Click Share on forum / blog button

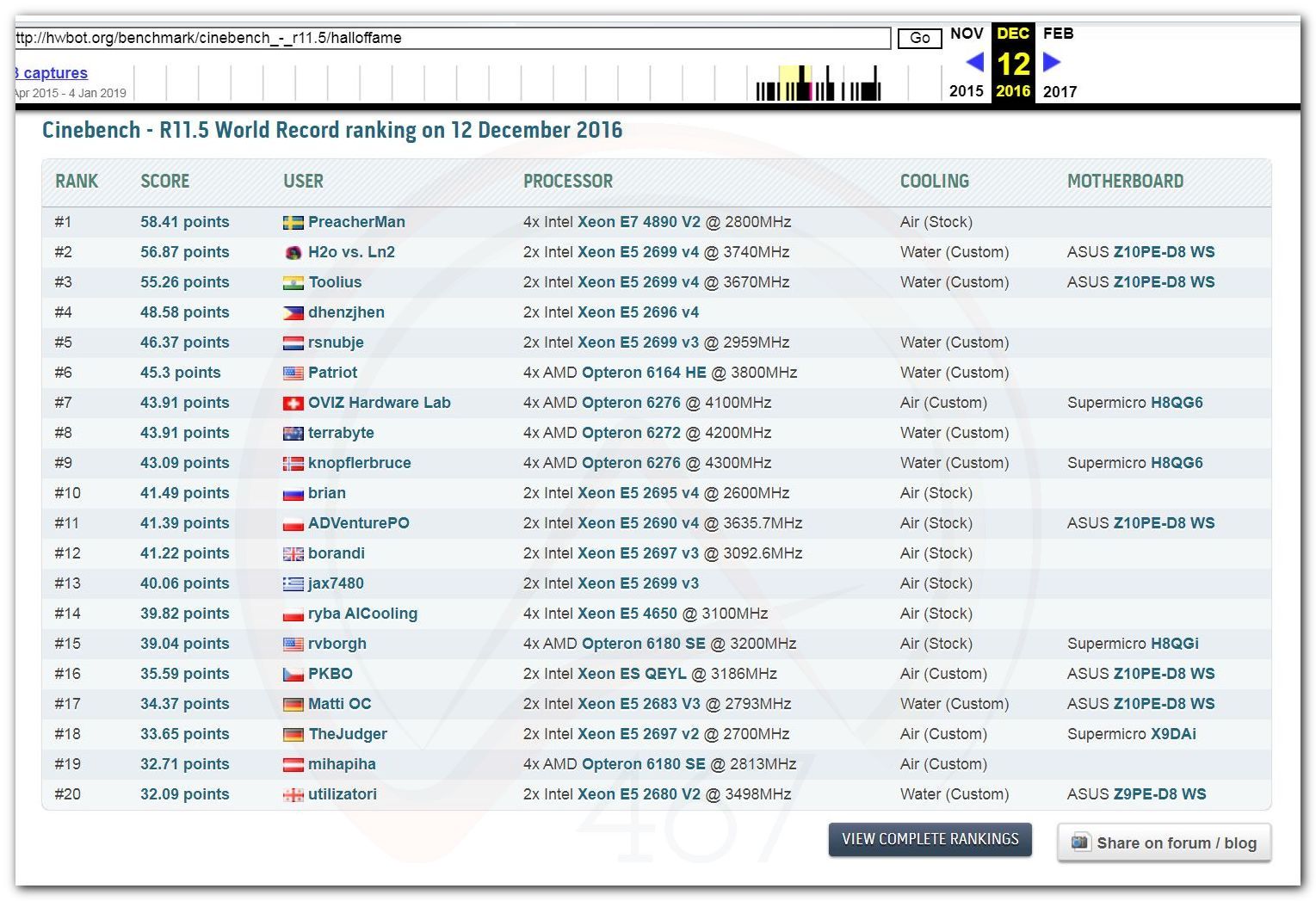coord(1164,843)
